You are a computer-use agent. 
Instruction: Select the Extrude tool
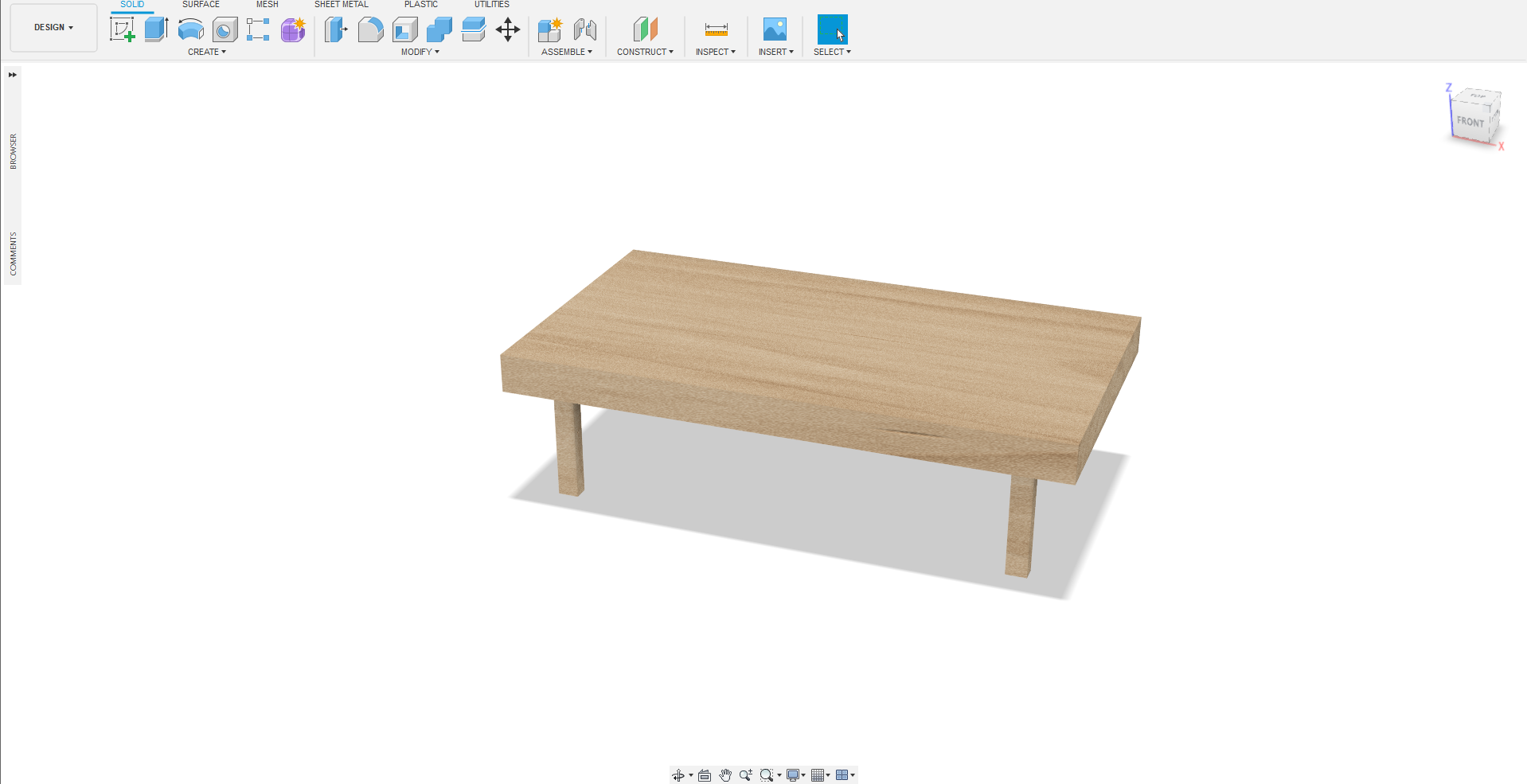click(154, 29)
